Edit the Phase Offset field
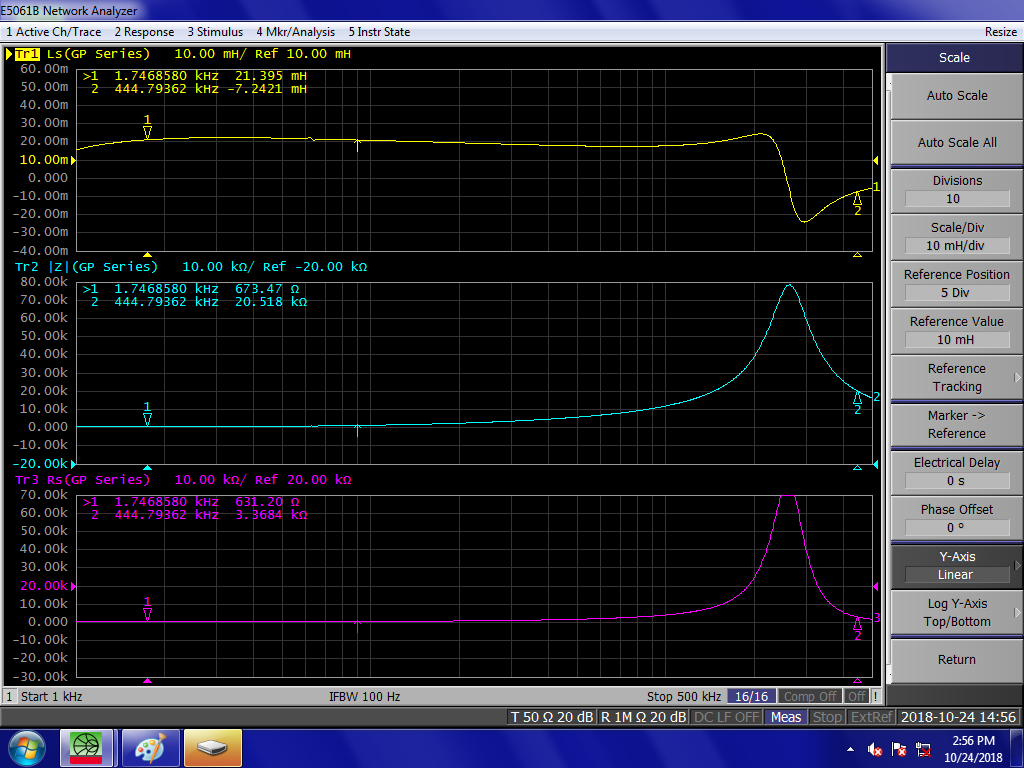This screenshot has height=768, width=1024. [x=957, y=528]
